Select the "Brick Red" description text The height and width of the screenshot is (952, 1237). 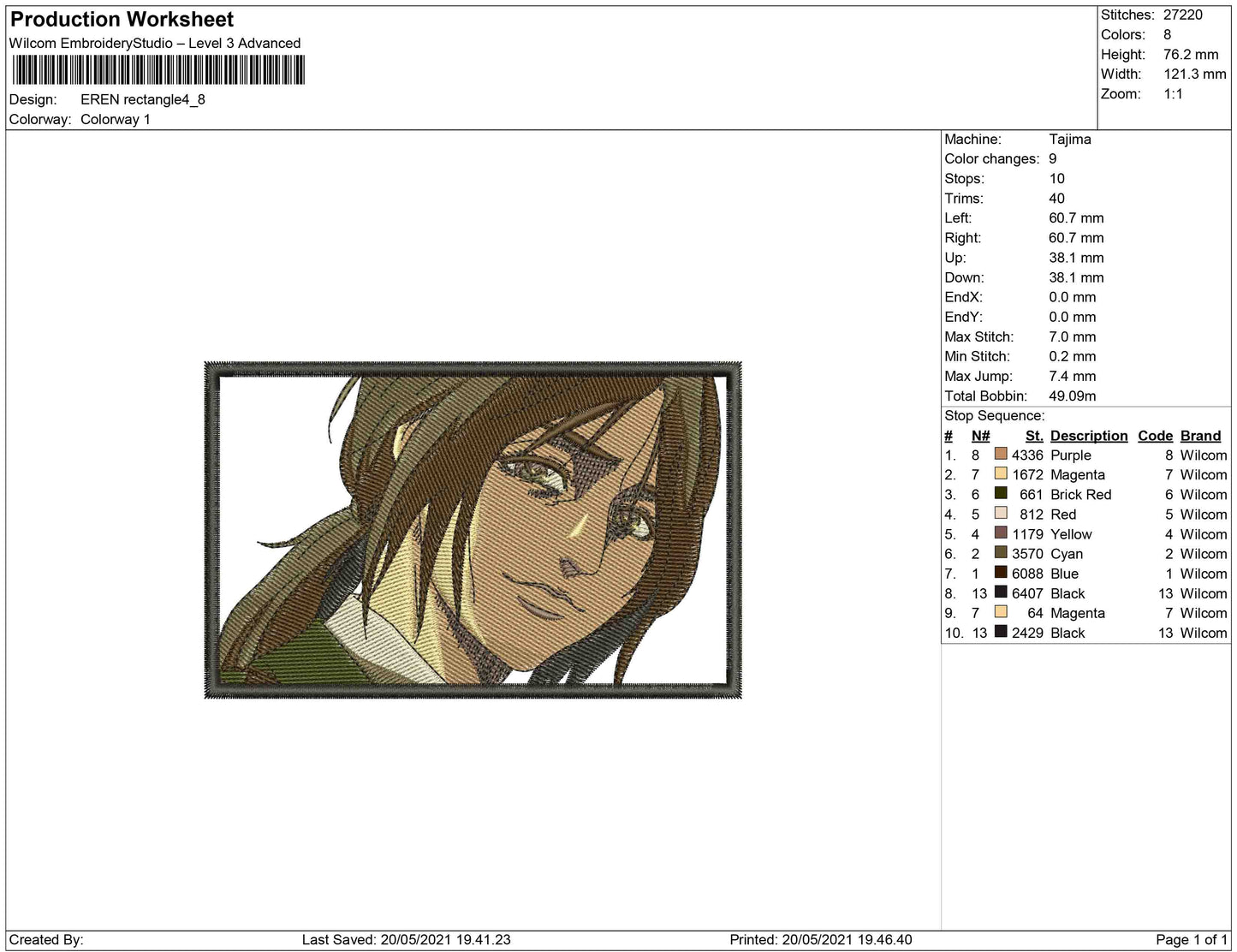[x=1081, y=494]
